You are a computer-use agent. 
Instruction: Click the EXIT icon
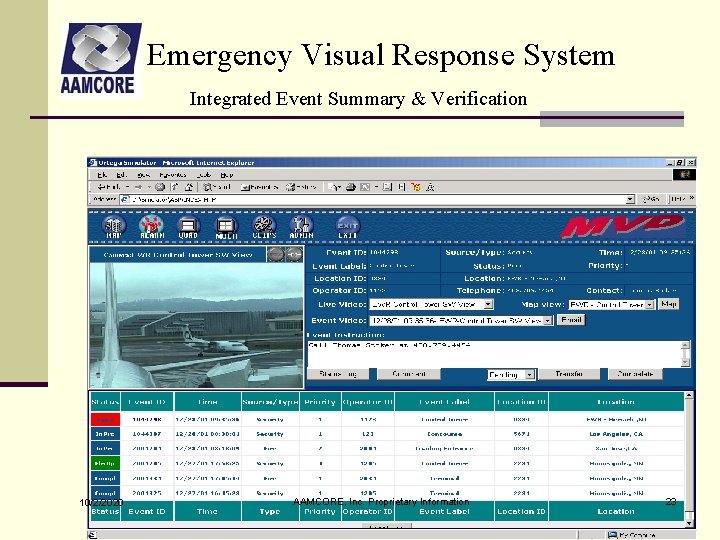[348, 227]
